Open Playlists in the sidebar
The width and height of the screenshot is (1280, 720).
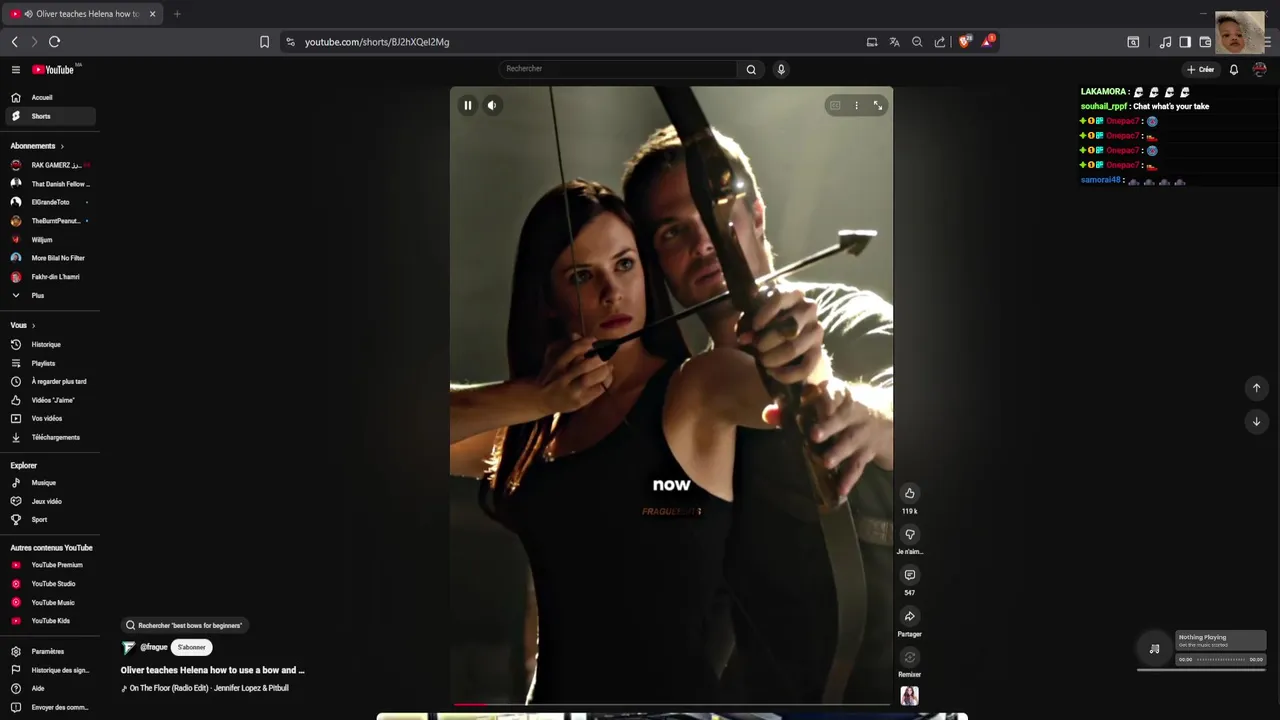coord(50,363)
